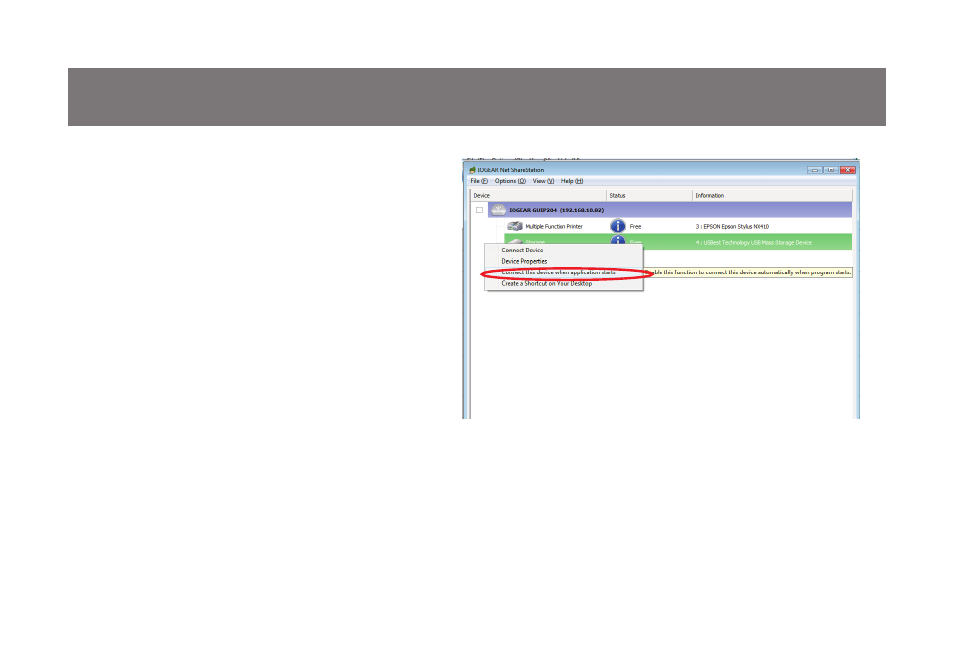Viewport: 954px width, 664px height.
Task: Click the USBest Technology USB Mass Storage Device text
Action: pyautogui.click(x=753, y=242)
